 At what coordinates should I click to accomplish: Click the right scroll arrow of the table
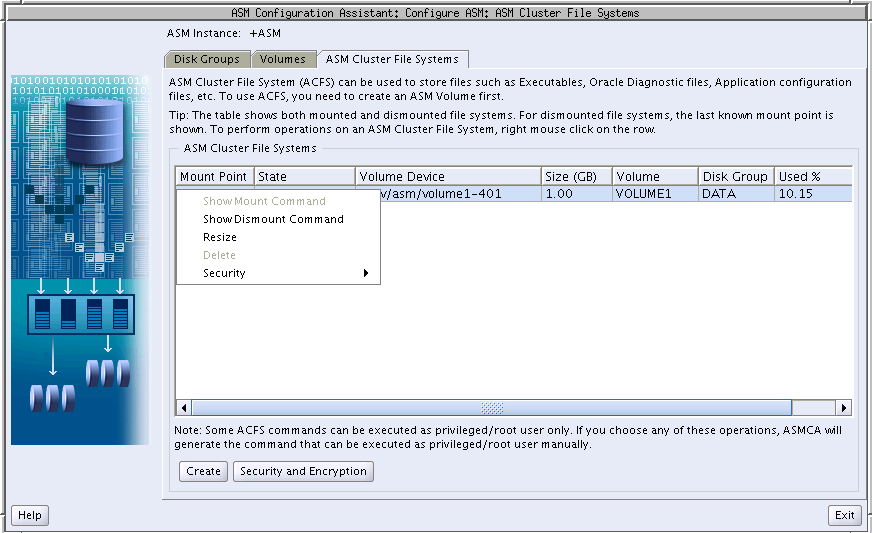coord(844,408)
